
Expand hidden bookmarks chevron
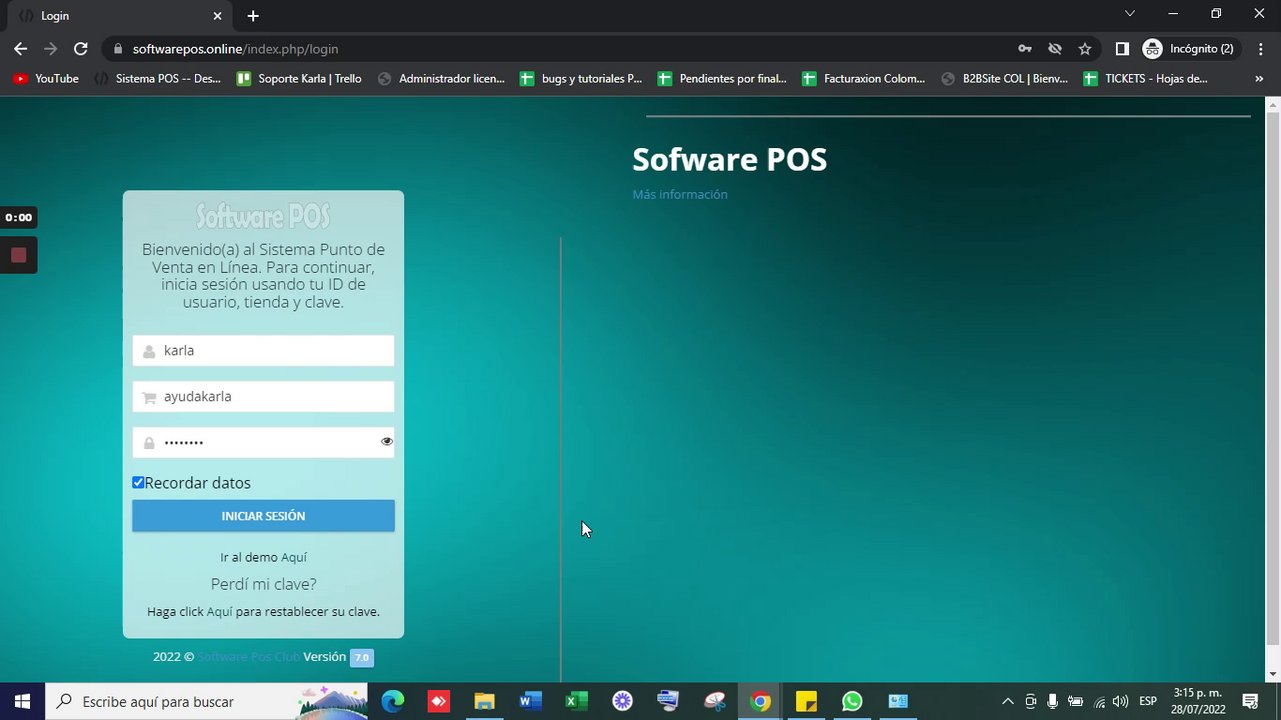coord(1259,78)
